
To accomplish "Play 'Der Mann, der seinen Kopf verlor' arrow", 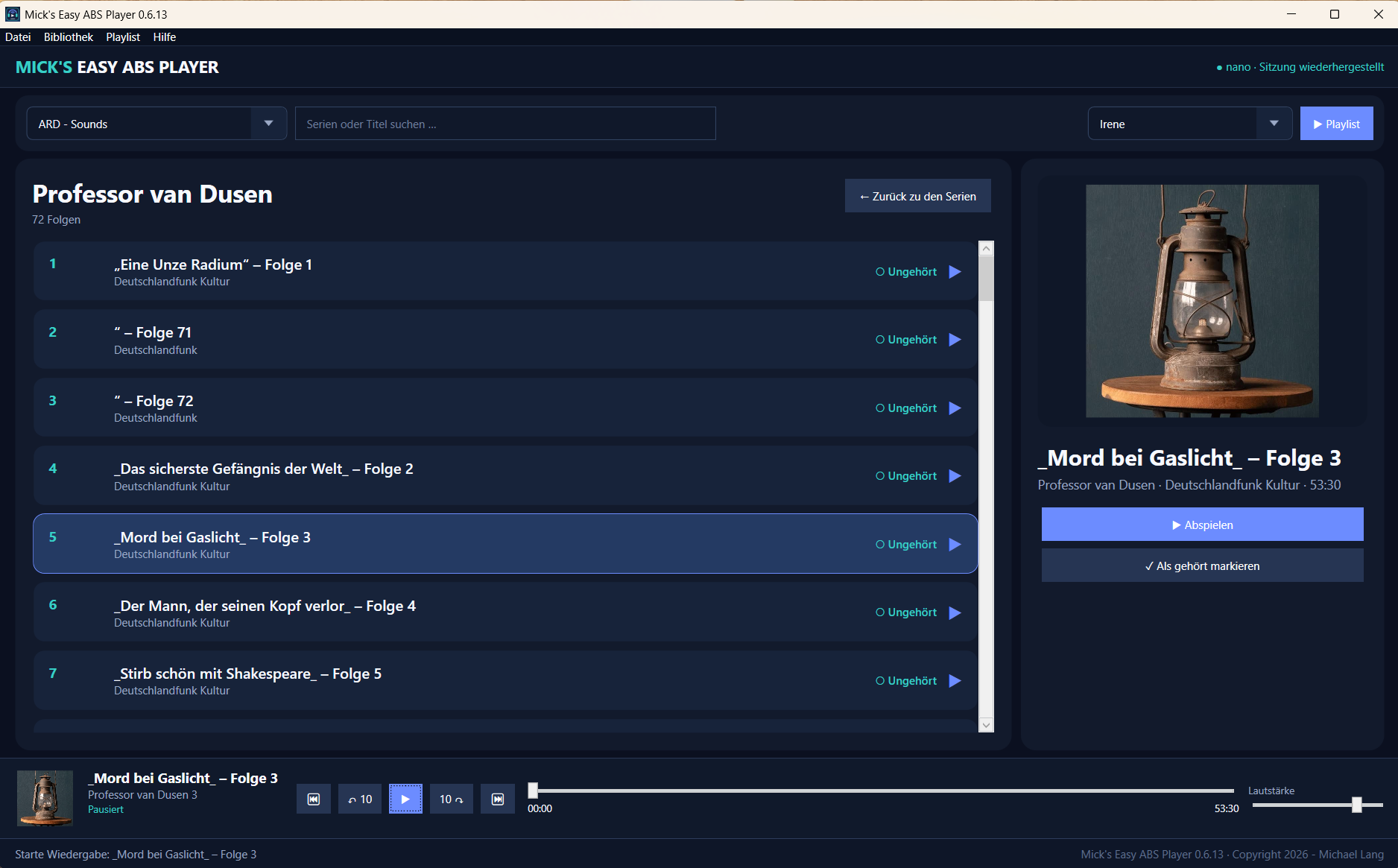I will tap(955, 612).
